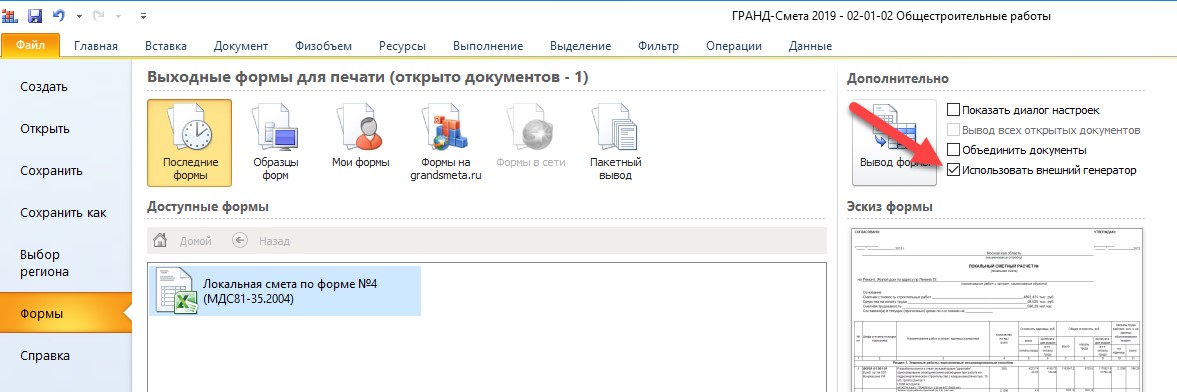1177x392 pixels.
Task: Click the Выходные формы для печати heading
Action: point(368,77)
